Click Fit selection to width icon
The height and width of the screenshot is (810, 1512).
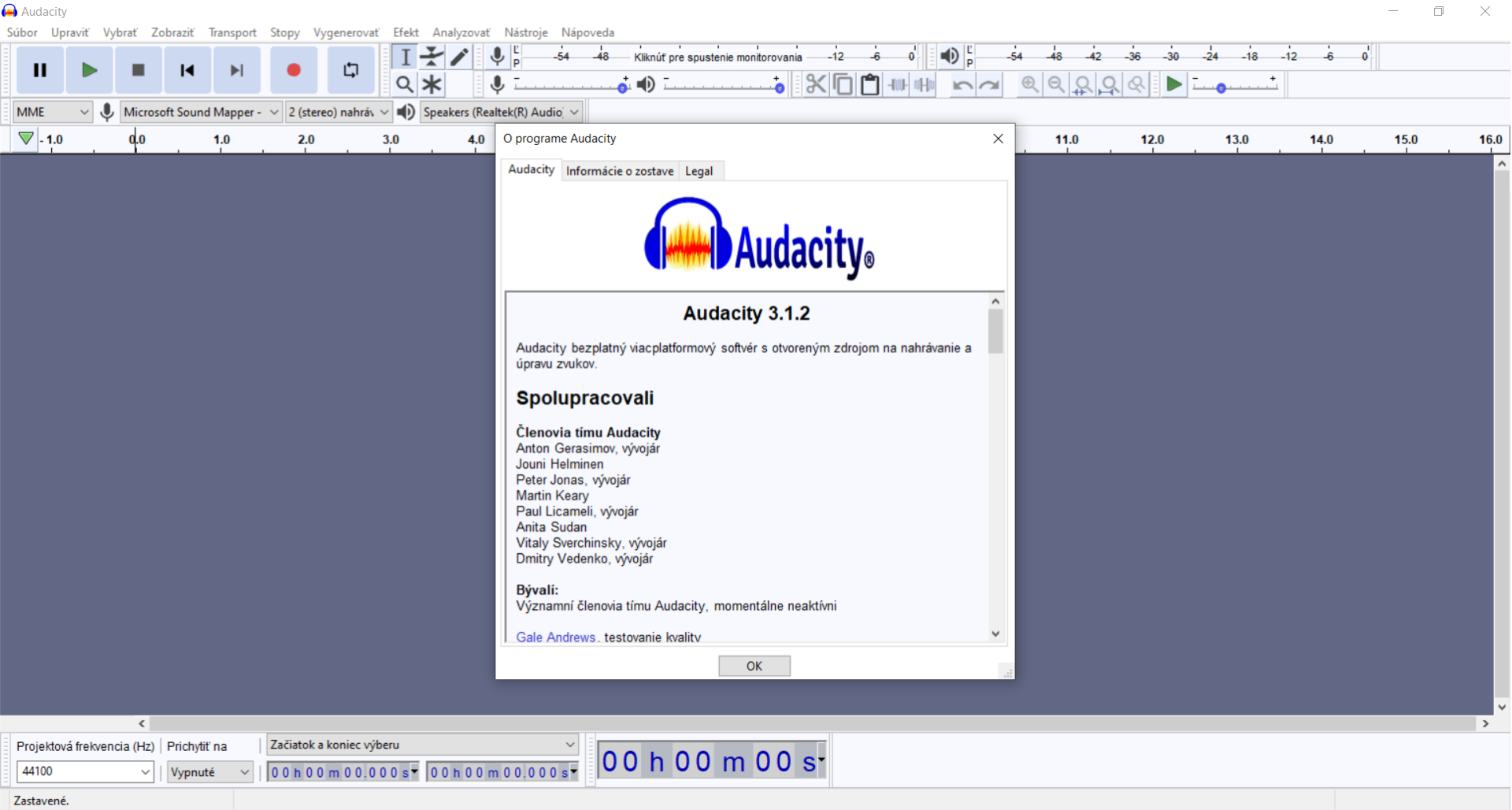[1083, 84]
